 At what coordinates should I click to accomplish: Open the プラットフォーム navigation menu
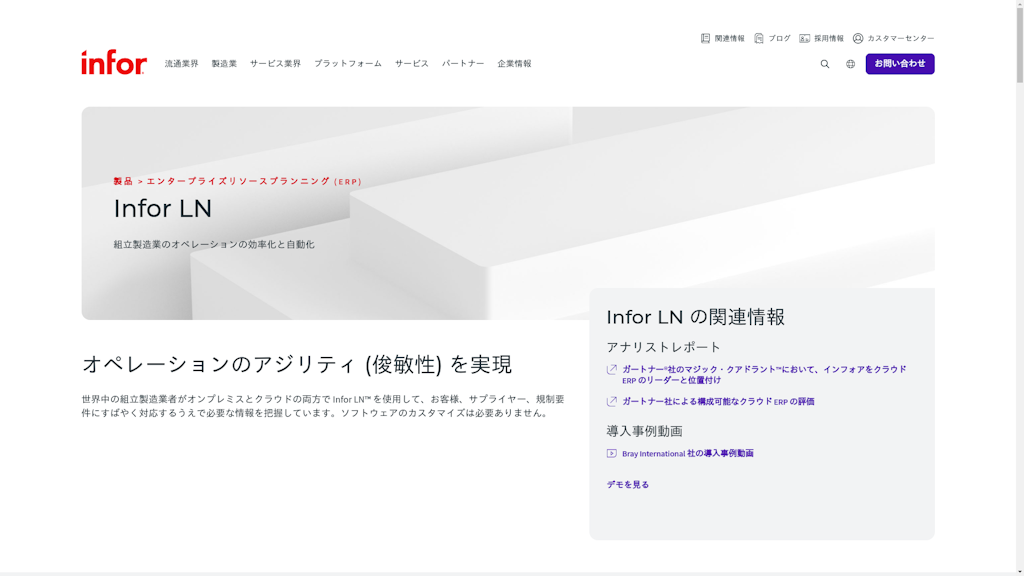[348, 63]
